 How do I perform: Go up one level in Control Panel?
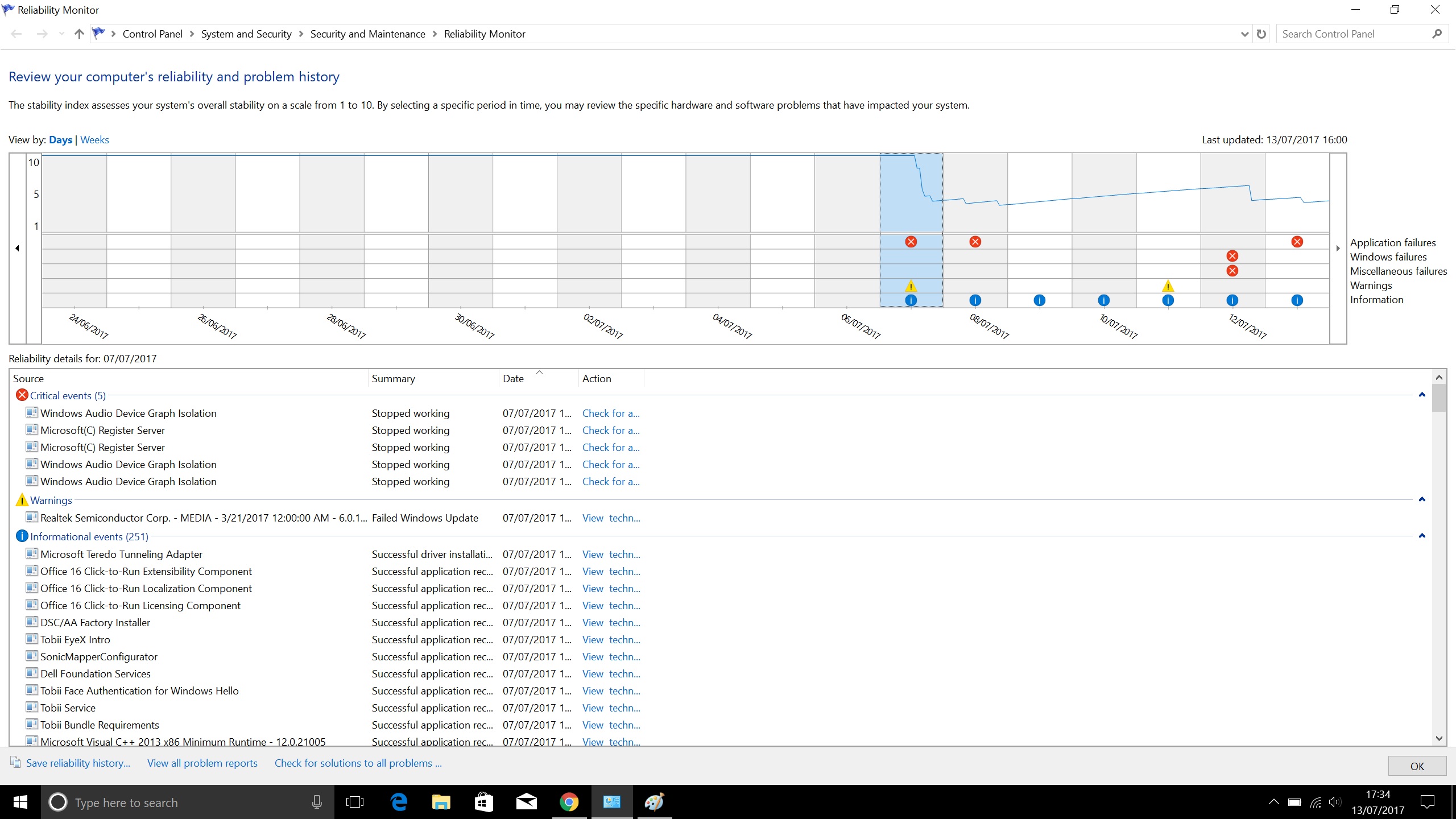(79, 34)
